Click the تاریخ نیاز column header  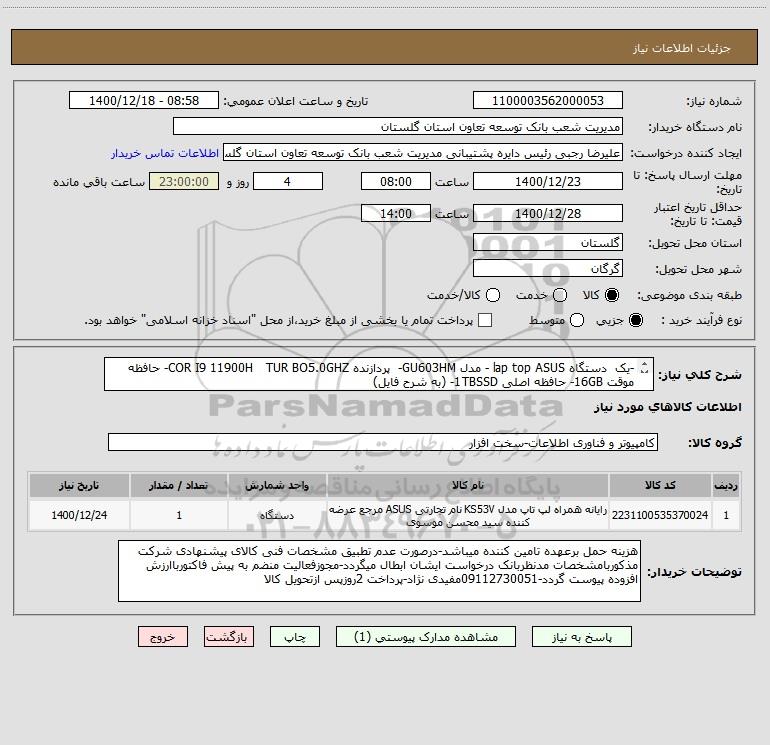[x=79, y=485]
